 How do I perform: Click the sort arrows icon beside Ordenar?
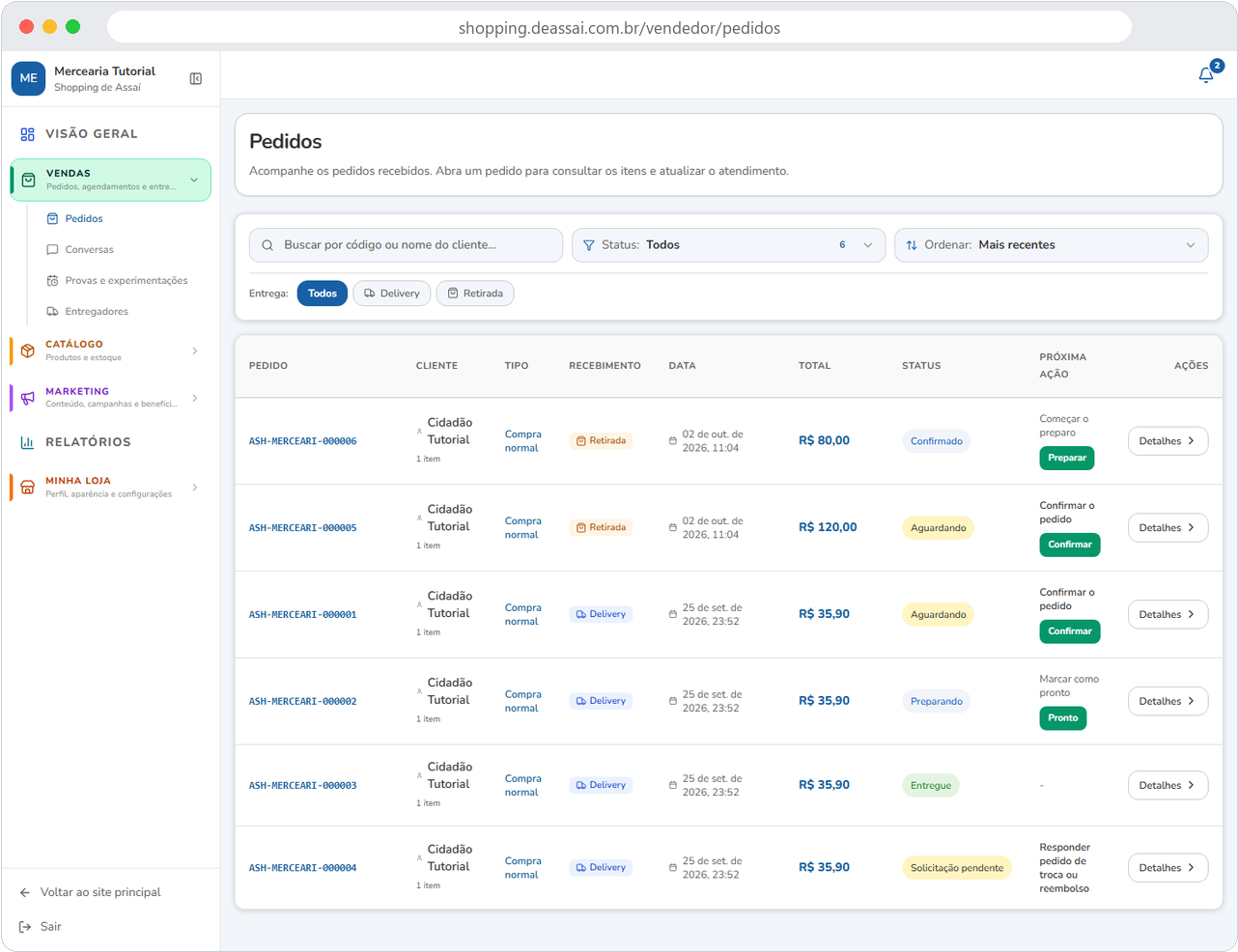[912, 245]
